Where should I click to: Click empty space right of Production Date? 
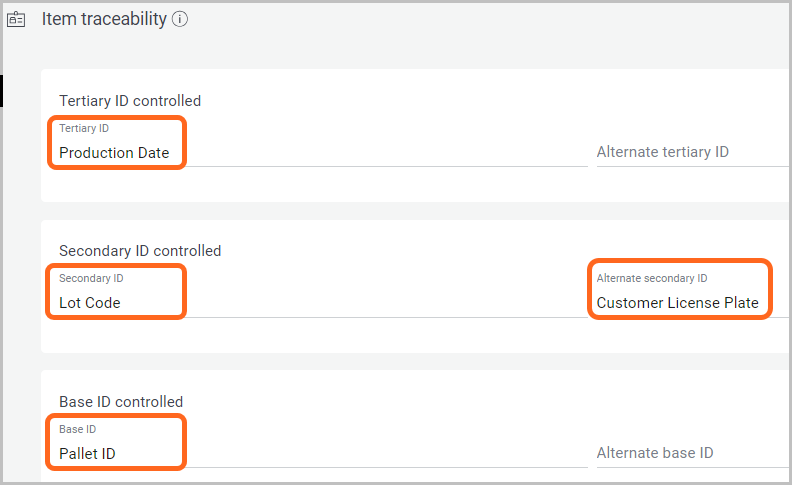(380, 153)
